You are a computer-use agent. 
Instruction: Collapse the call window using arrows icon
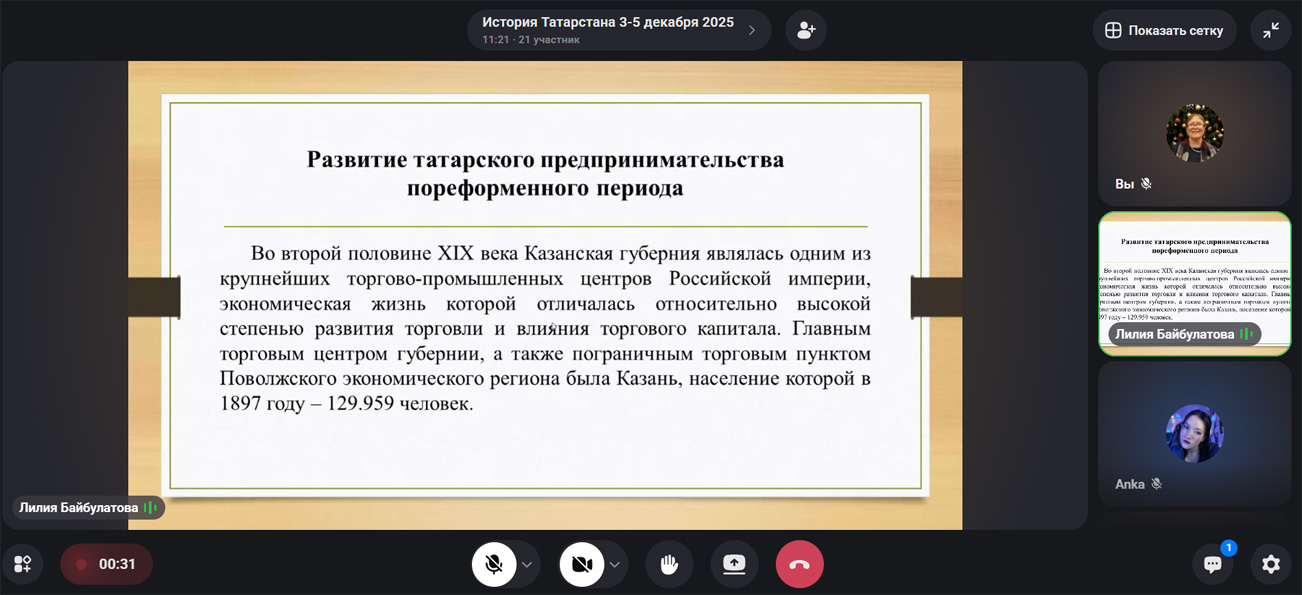point(1270,30)
